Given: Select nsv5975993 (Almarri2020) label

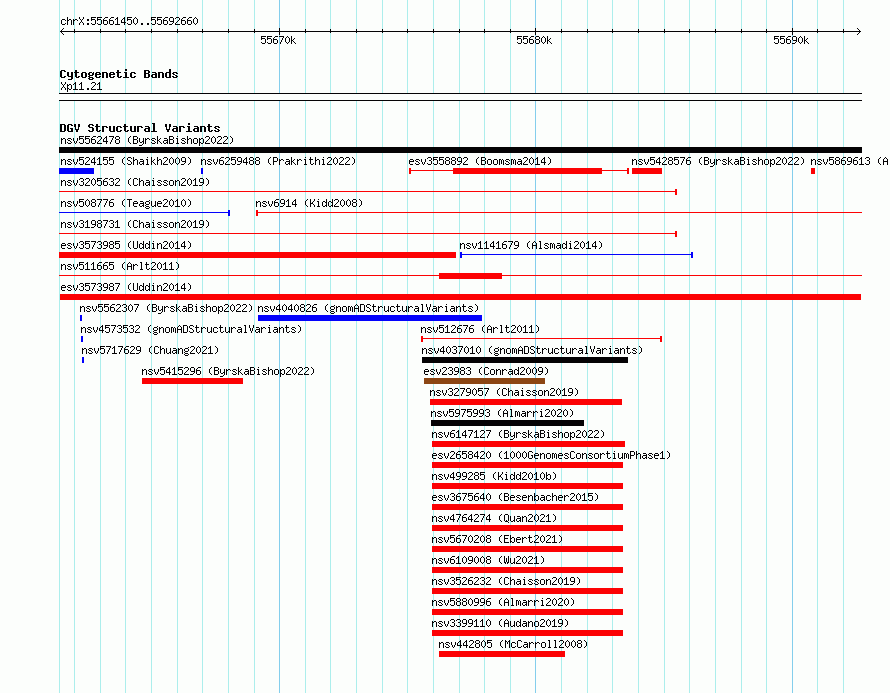Looking at the screenshot, I should (x=502, y=413).
